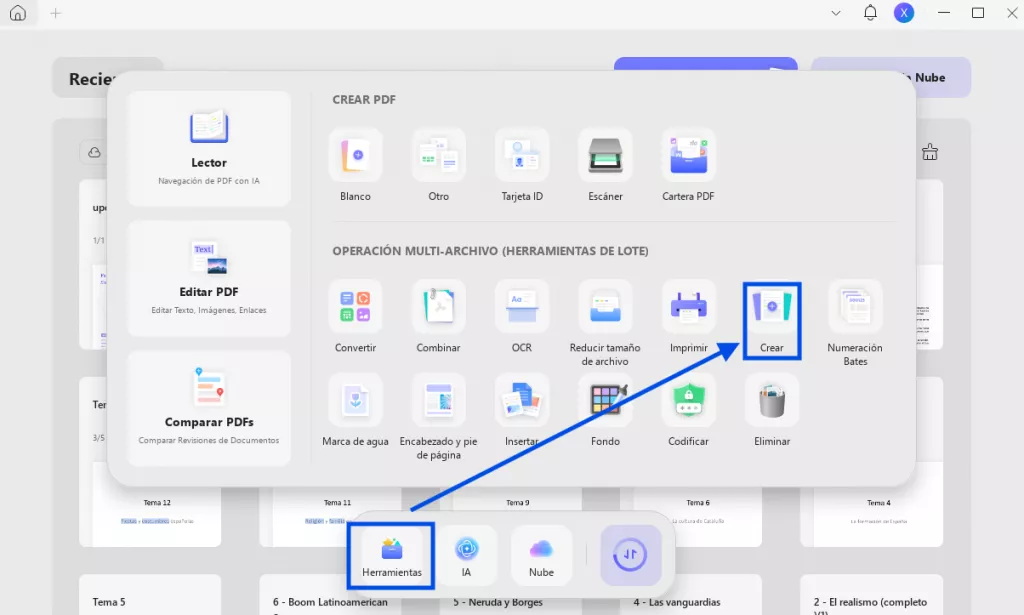Open the Imprimir batch tool
The height and width of the screenshot is (615, 1024).
click(x=688, y=317)
